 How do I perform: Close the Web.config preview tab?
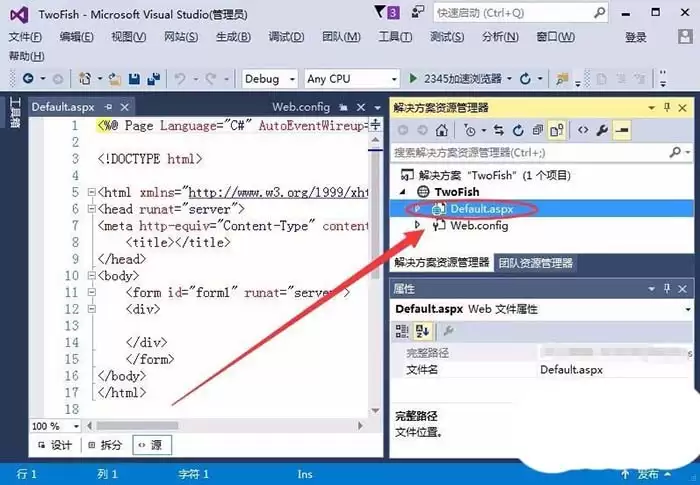pos(361,107)
